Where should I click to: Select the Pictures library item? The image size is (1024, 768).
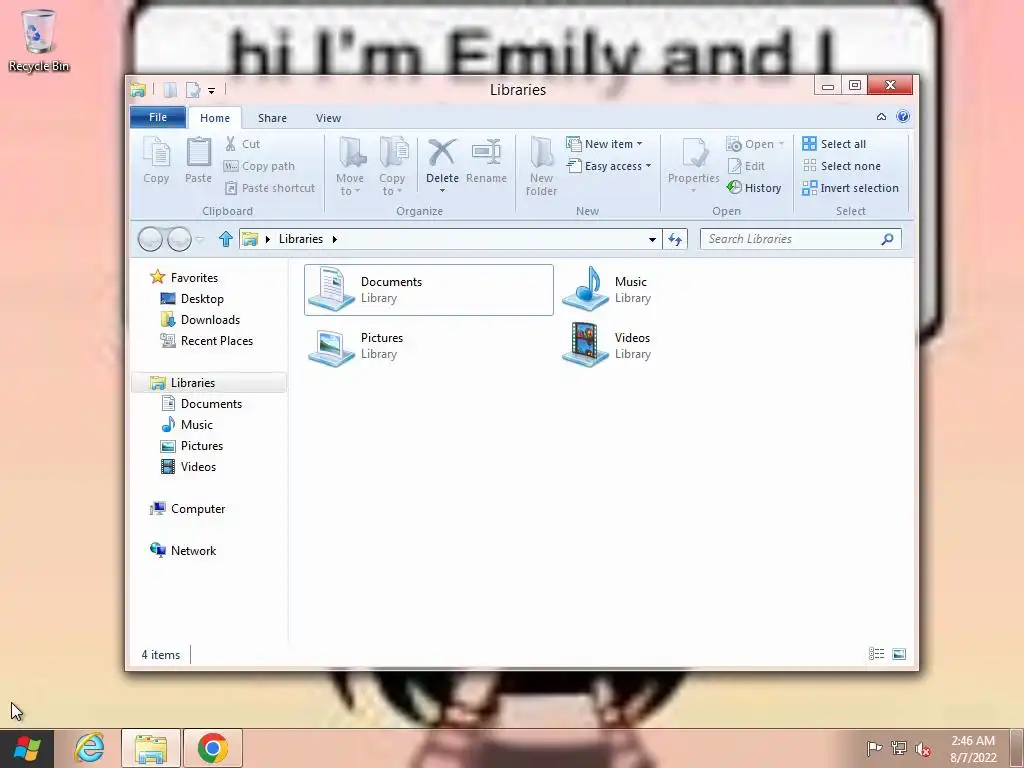(x=356, y=346)
